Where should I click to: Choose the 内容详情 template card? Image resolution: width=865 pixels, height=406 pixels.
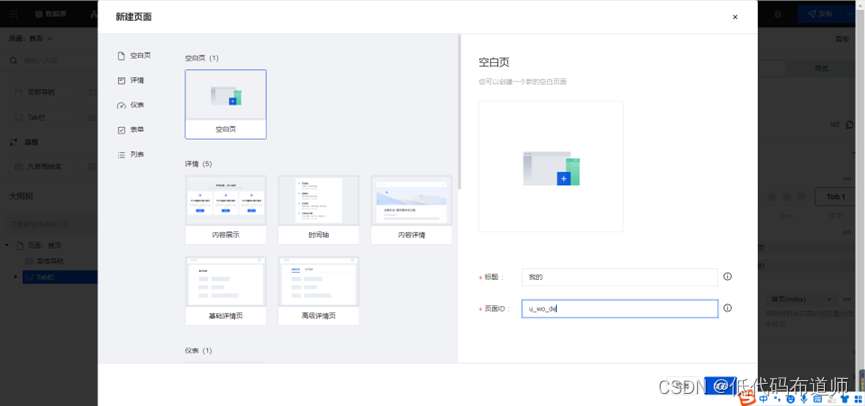point(411,210)
